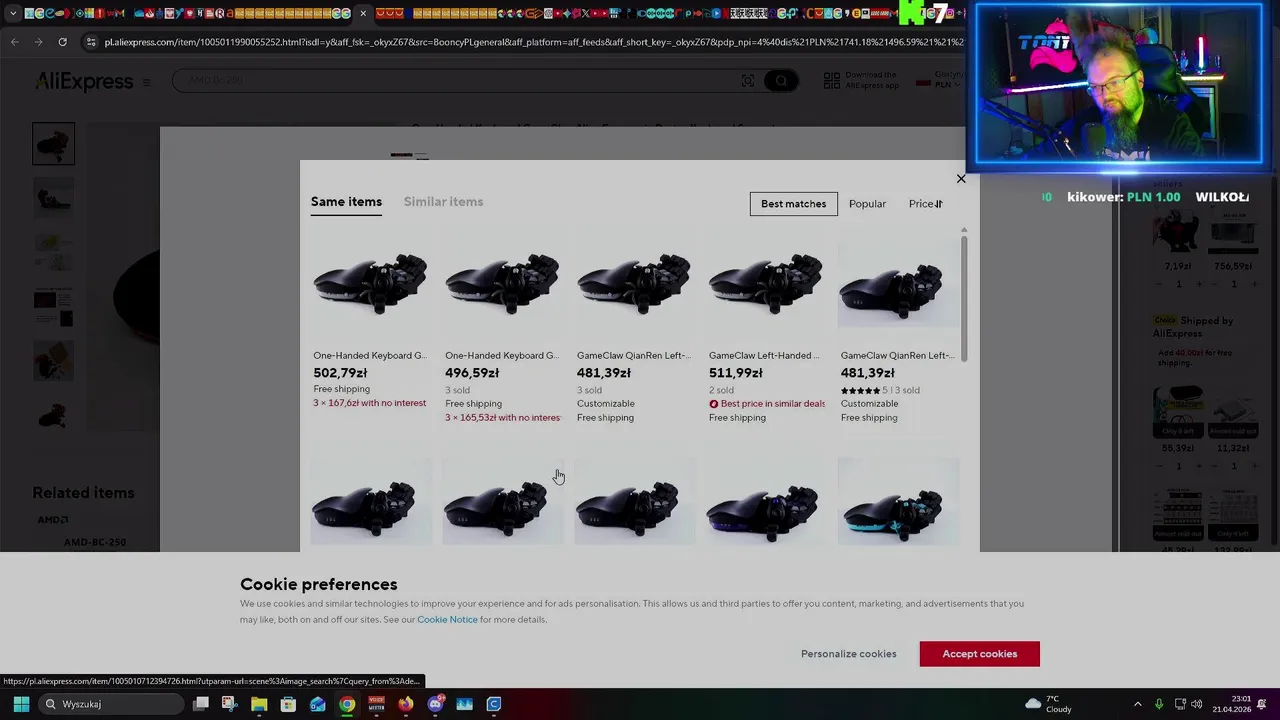Image resolution: width=1280 pixels, height=720 pixels.
Task: Click the 502,79zł price text
Action: click(340, 373)
